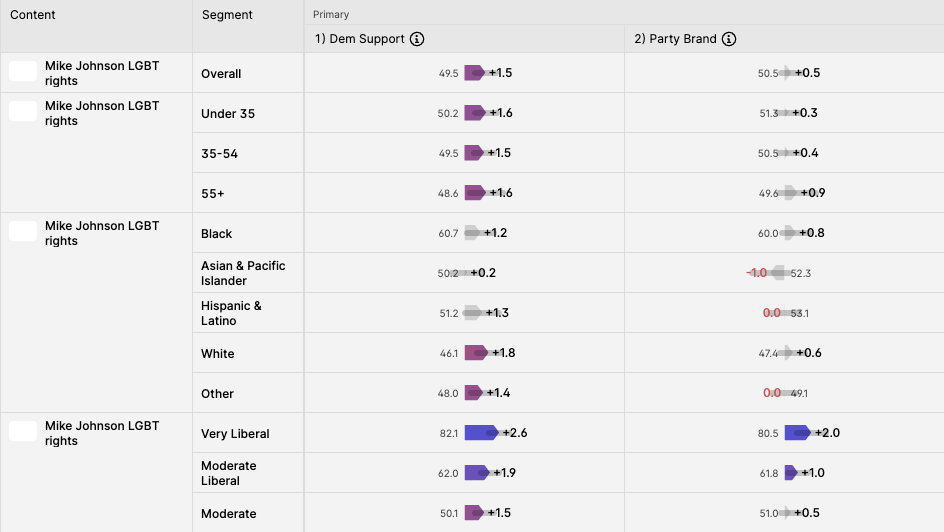Viewport: 944px width, 532px height.
Task: Click the Party Brand +0.6 value for White
Action: [x=809, y=353]
